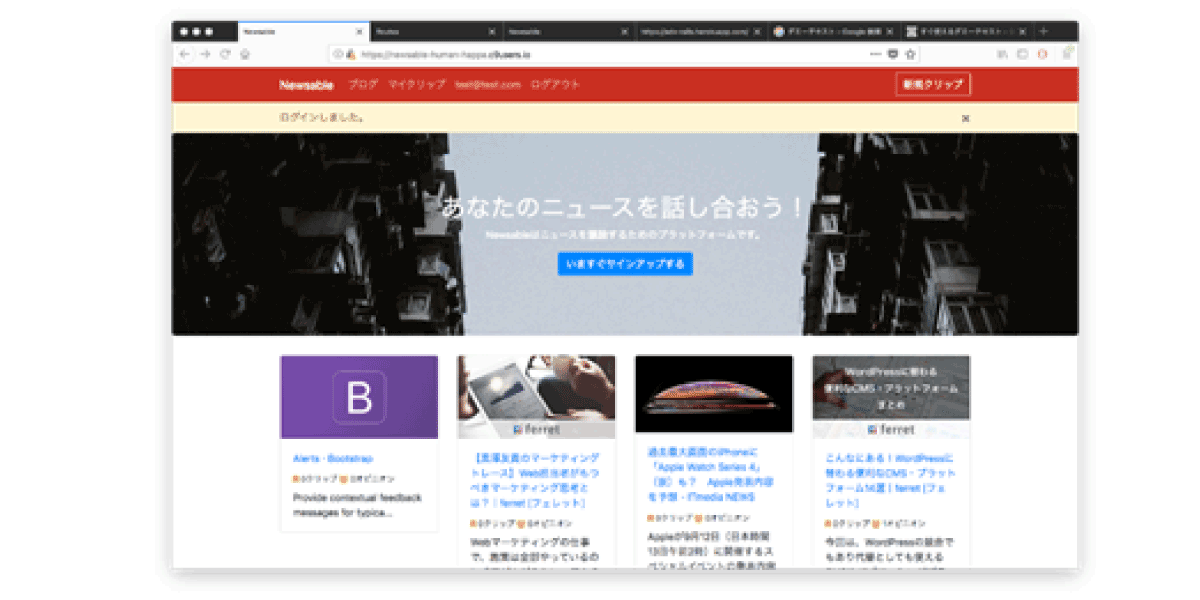Open the page actions ellipsis menu

pos(876,54)
